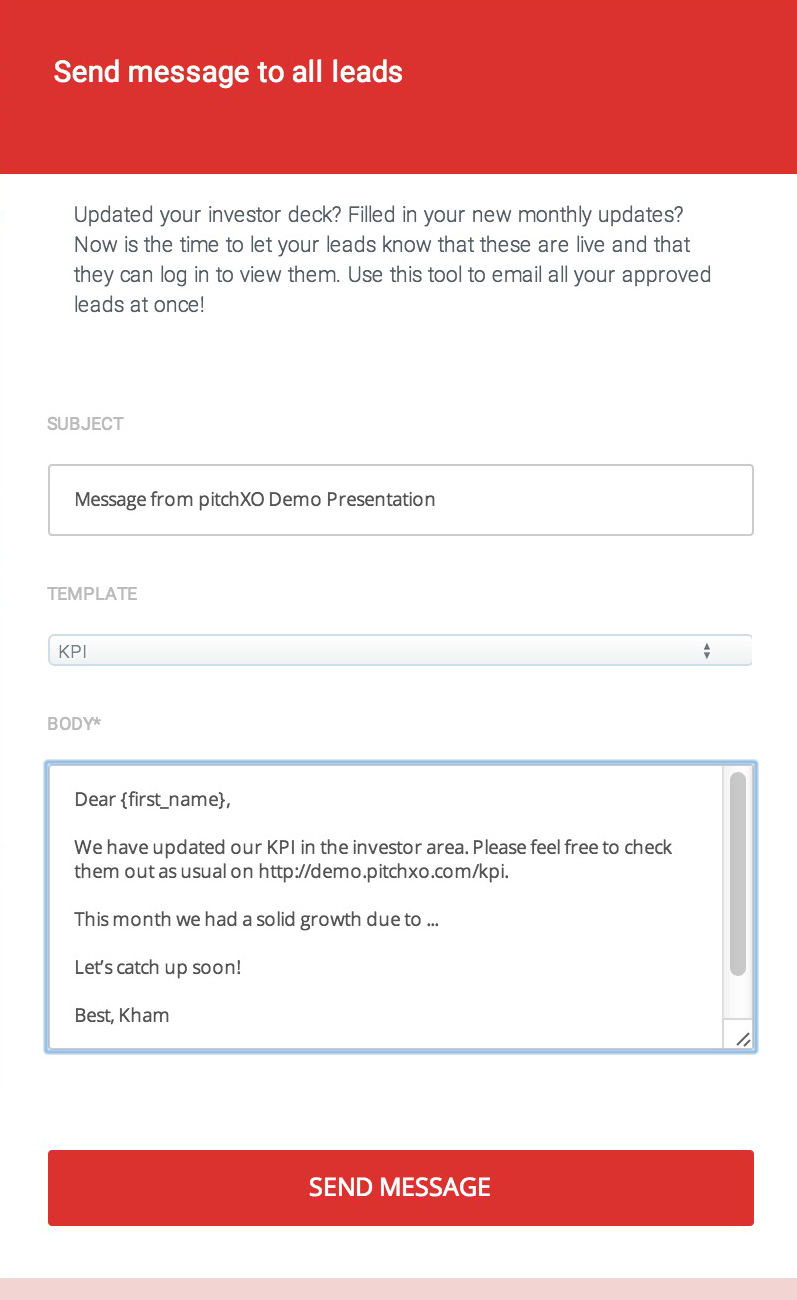Place cursor in 'This month we had' line

(256, 919)
